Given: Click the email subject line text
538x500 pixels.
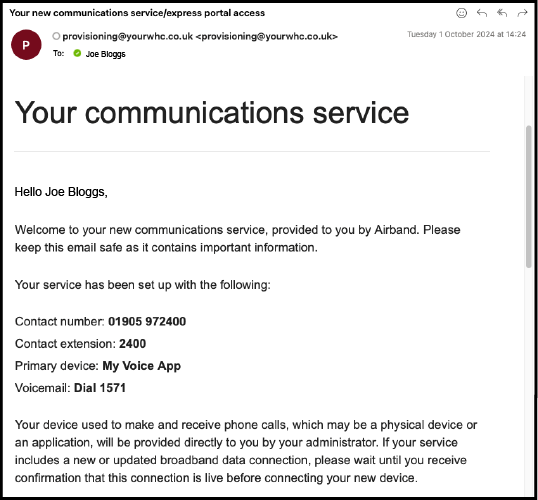Looking at the screenshot, I should pos(137,13).
